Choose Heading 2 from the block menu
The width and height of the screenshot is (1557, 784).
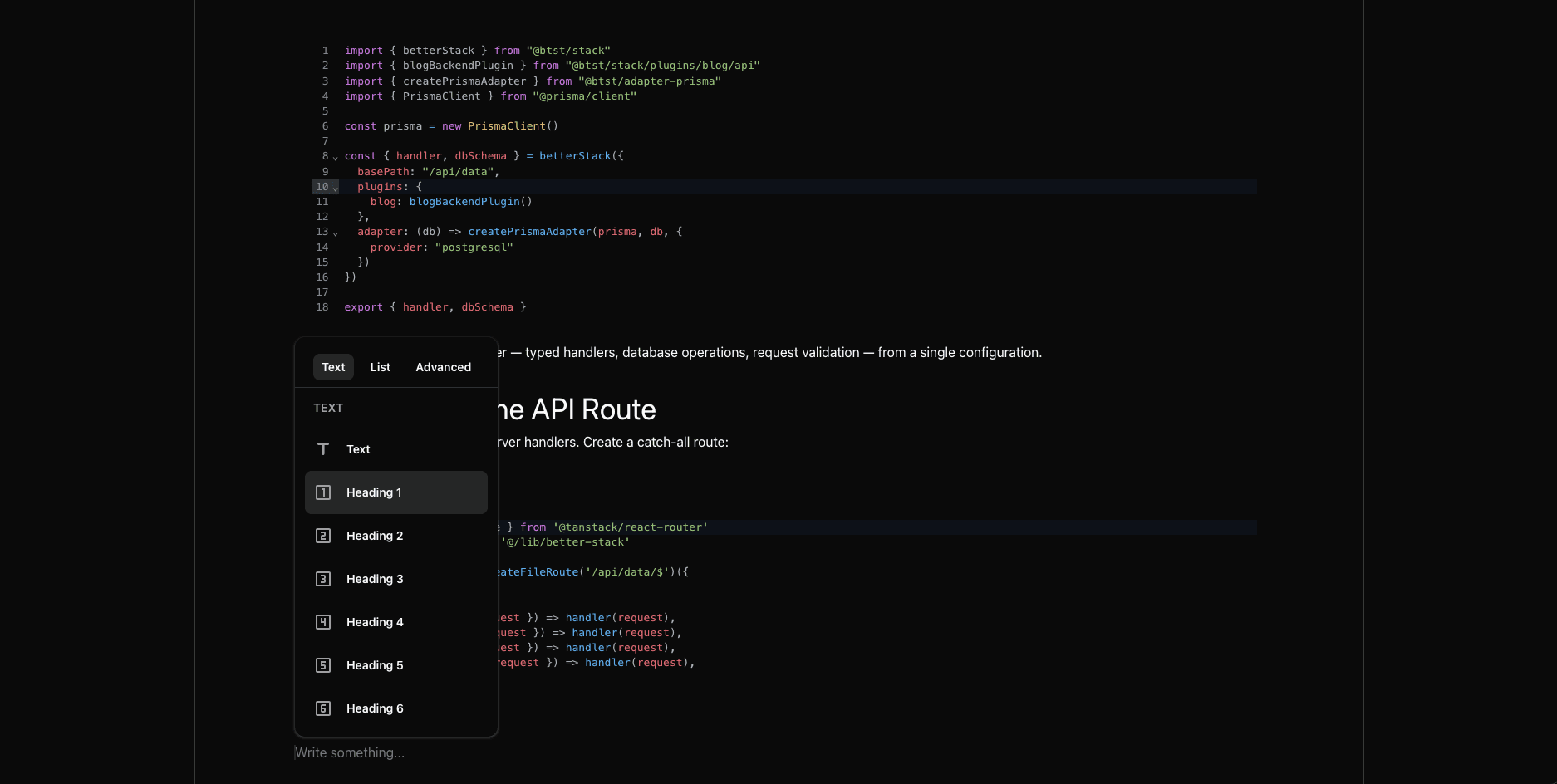tap(375, 536)
